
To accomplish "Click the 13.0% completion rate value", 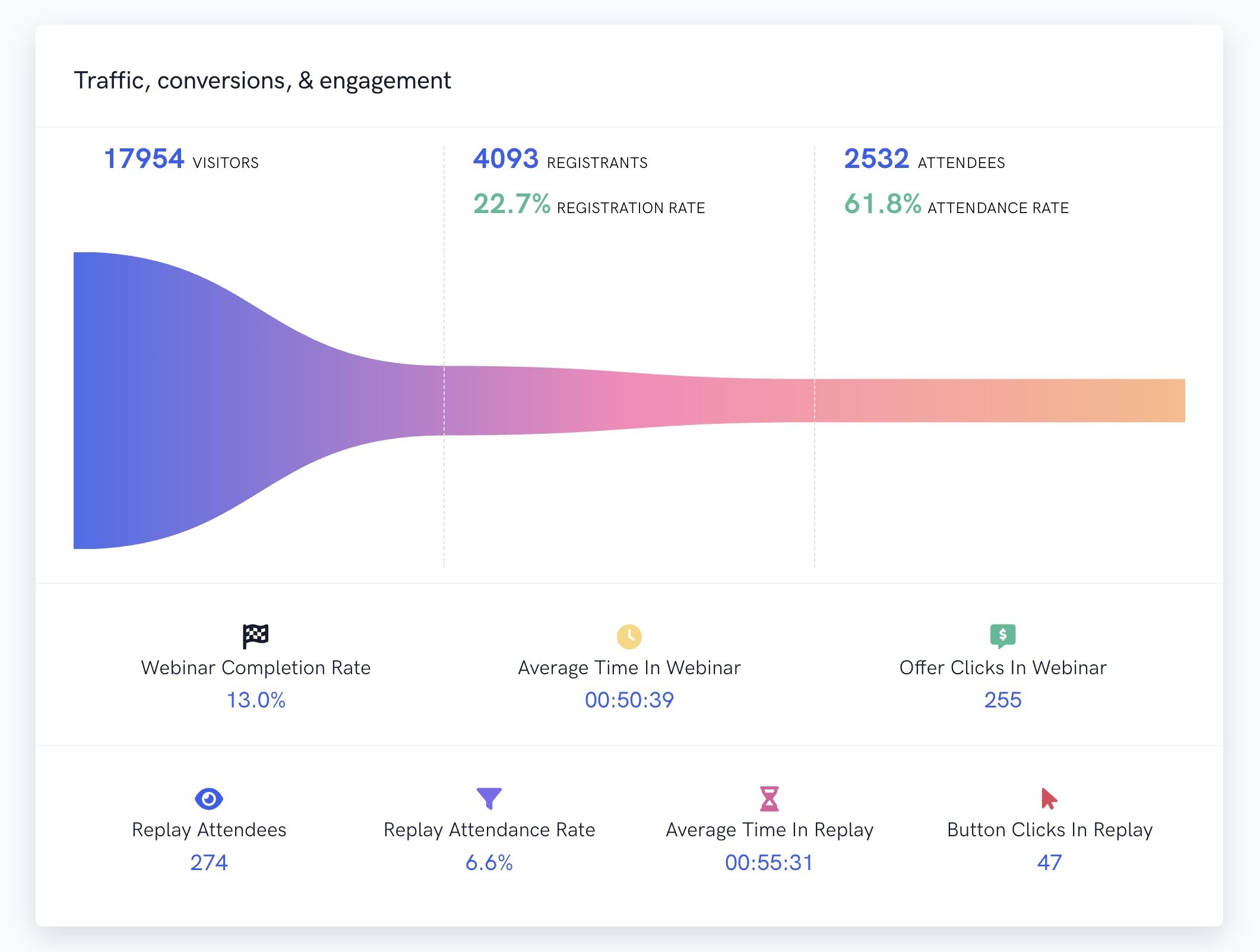I will 256,700.
